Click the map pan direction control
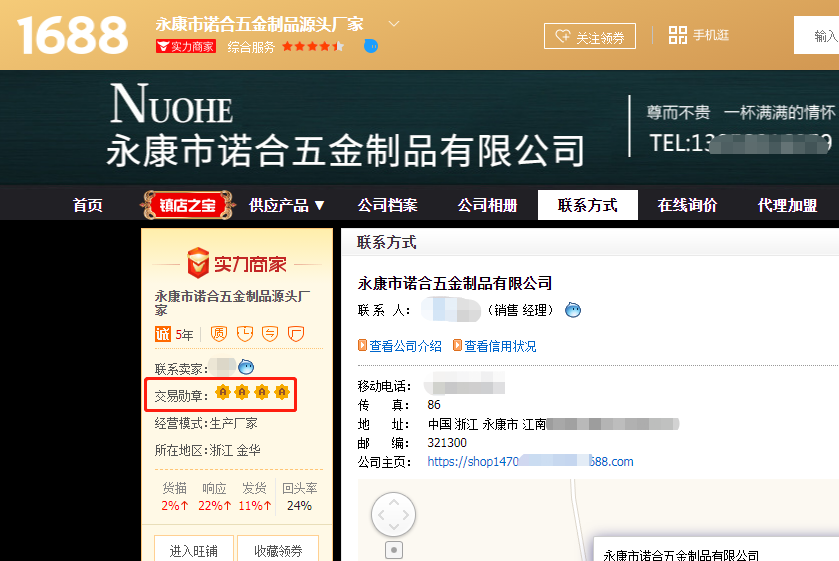This screenshot has height=561, width=839. pyautogui.click(x=393, y=514)
